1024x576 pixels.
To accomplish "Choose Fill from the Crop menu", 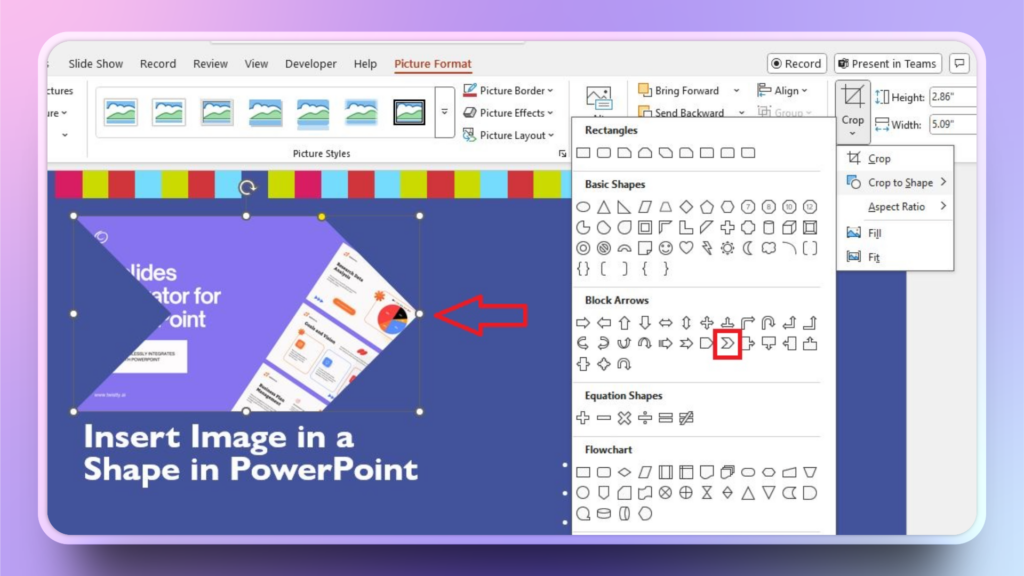I will point(874,233).
